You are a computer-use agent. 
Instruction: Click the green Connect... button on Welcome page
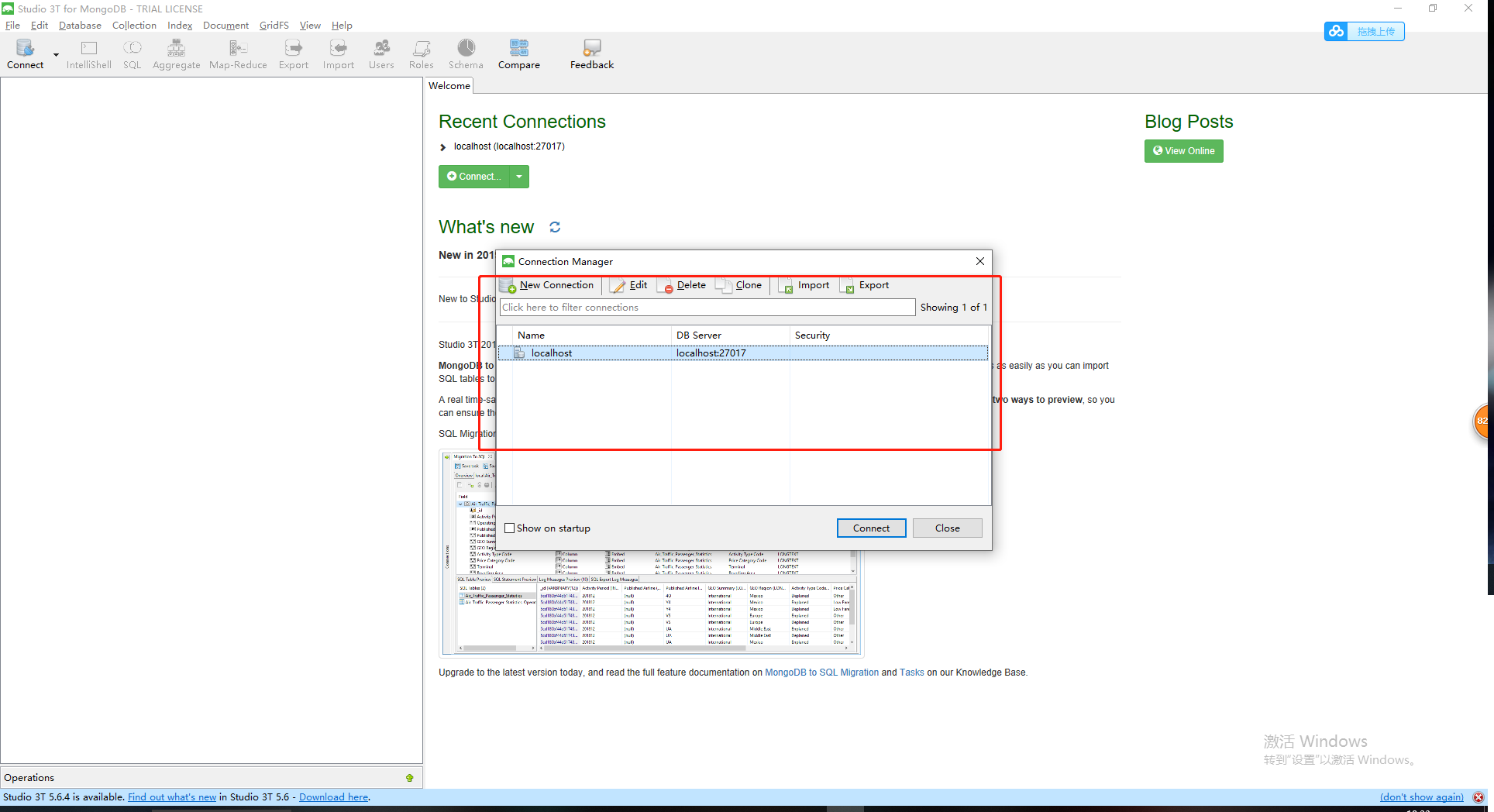point(473,177)
